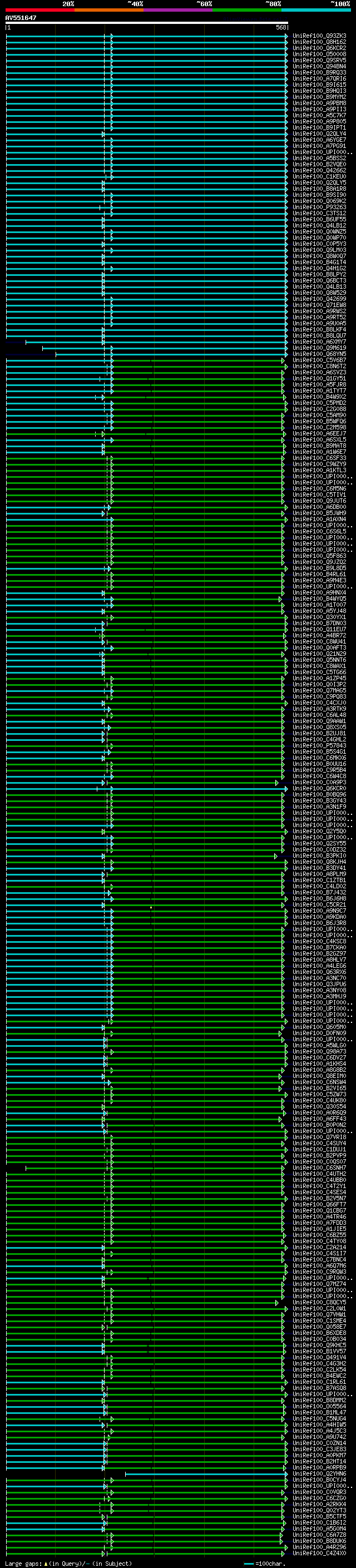
Task: Select the UniRef100_A6DB00 label
Action: click(319, 507)
